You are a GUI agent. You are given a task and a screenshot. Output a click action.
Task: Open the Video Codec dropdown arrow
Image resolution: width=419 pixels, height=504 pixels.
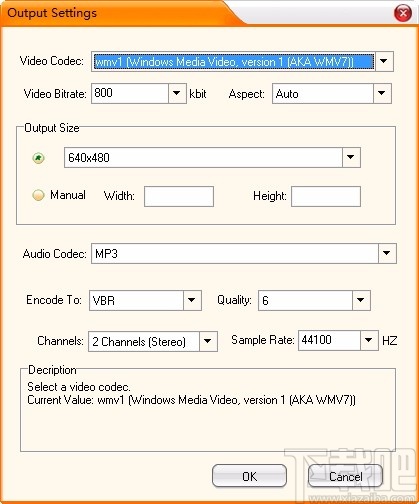384,61
